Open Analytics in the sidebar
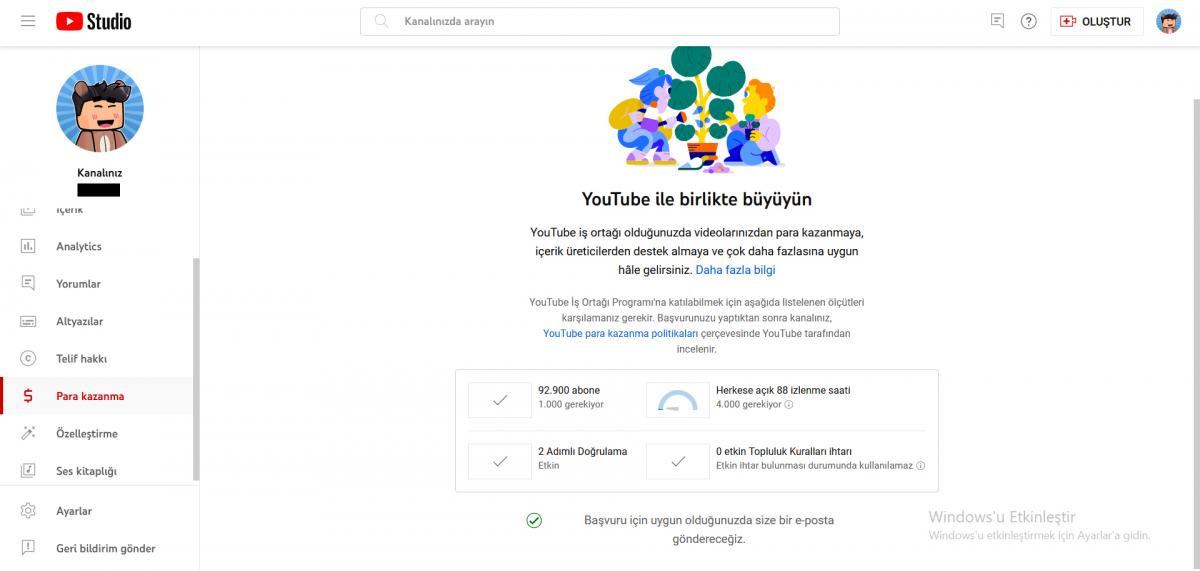The image size is (1200, 571). tap(97, 246)
